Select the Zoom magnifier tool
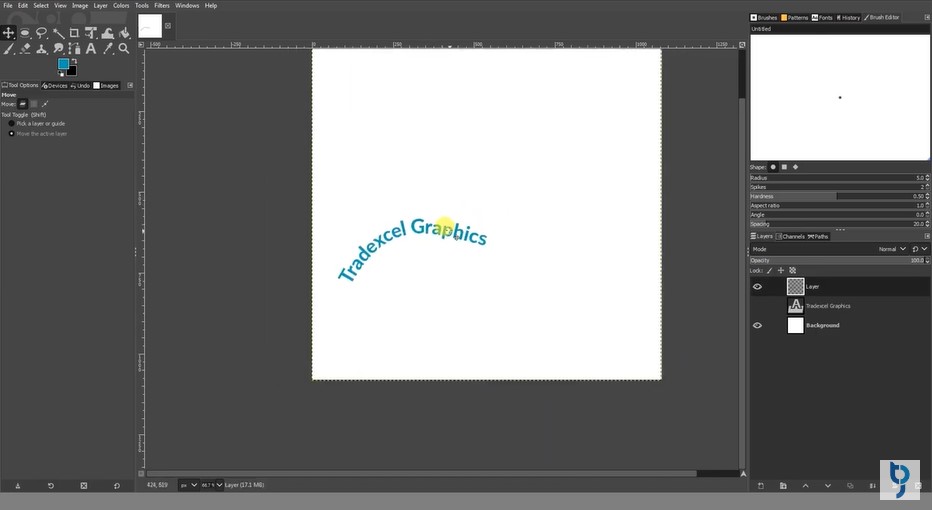The width and height of the screenshot is (933, 510). (124, 49)
